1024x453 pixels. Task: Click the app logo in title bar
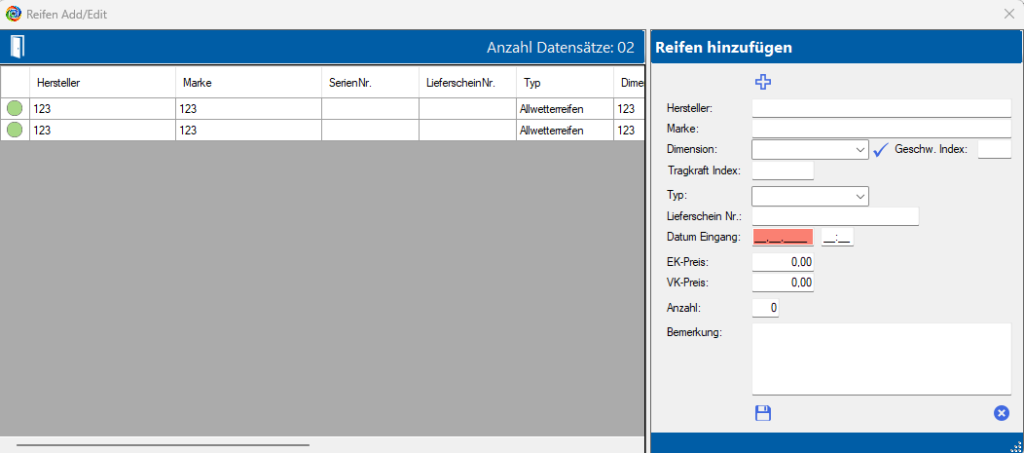tap(12, 14)
